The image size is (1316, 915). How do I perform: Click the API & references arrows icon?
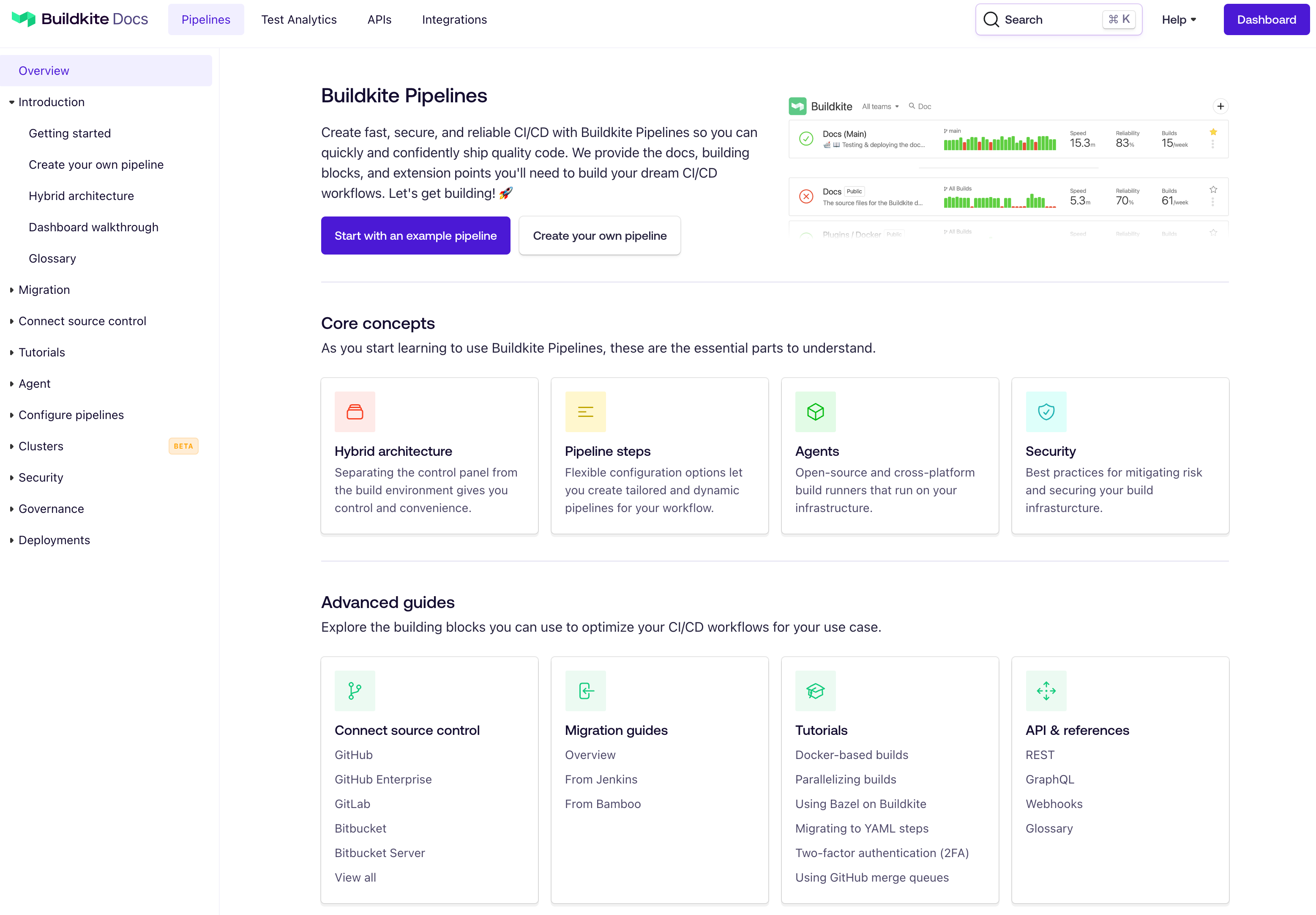click(x=1046, y=691)
